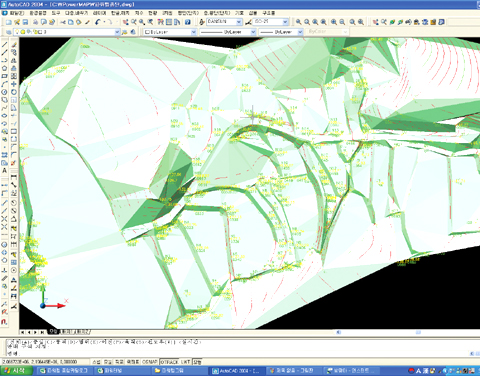Click the Cut scissors icon

point(62,22)
